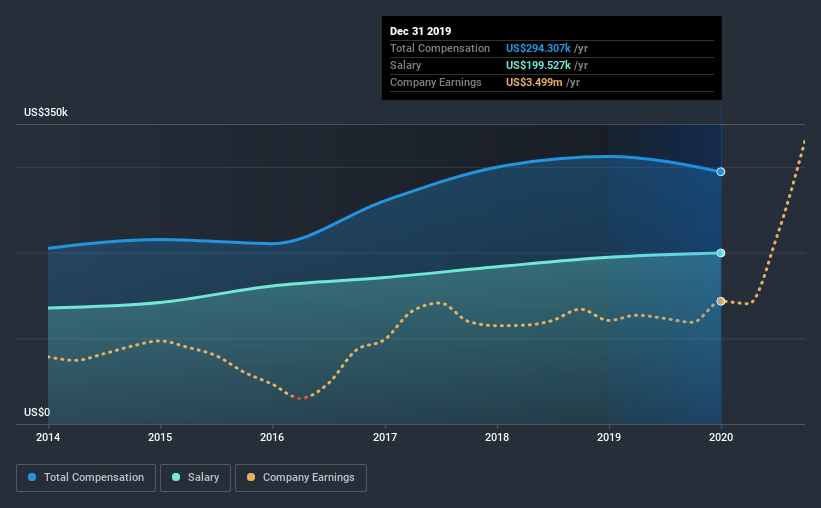Click the blue dot in Total Compensation legend
Viewport: 821px width, 508px height.
(x=32, y=477)
